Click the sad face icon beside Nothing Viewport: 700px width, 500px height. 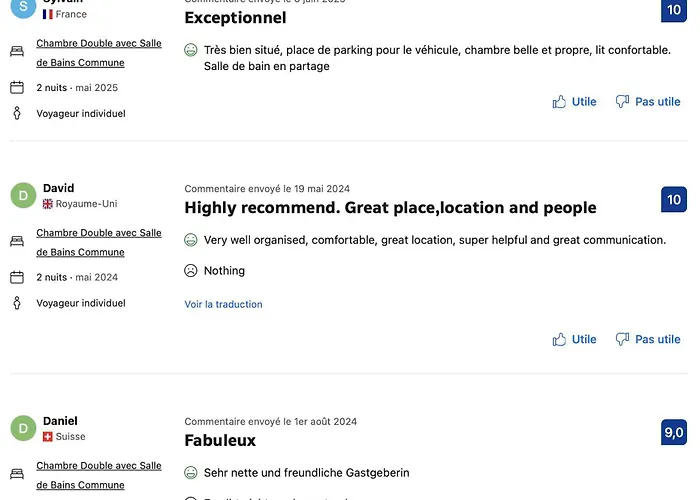[191, 271]
